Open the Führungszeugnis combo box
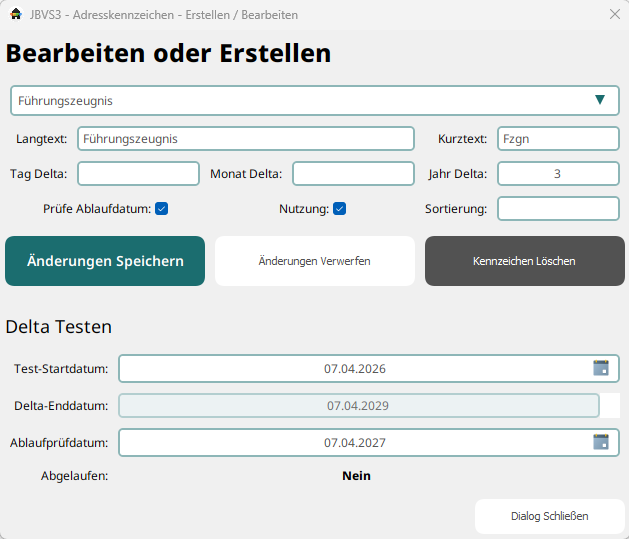 (300, 101)
